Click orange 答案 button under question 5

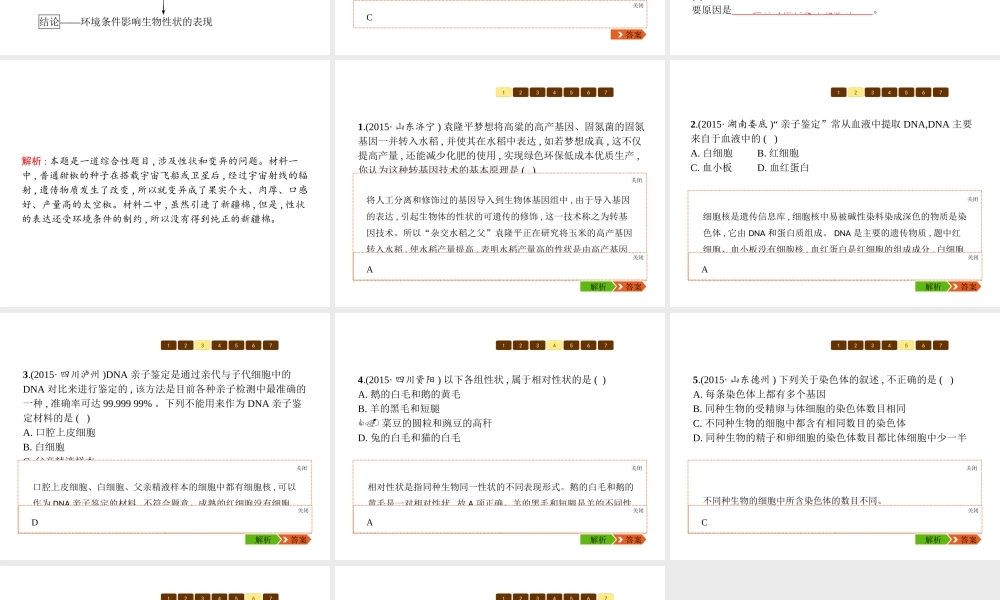pos(966,540)
